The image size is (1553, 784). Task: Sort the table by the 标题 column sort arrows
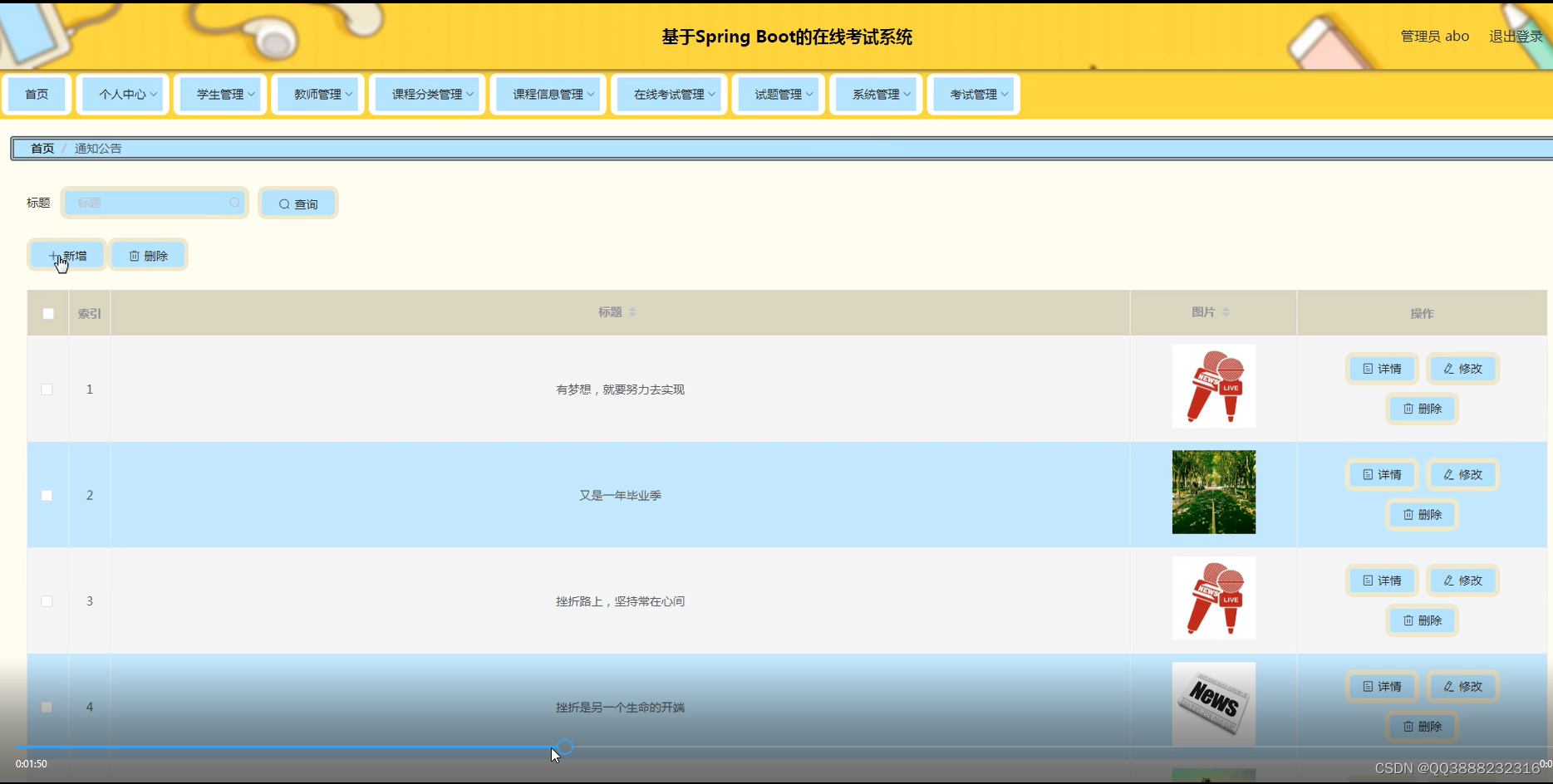tap(632, 312)
